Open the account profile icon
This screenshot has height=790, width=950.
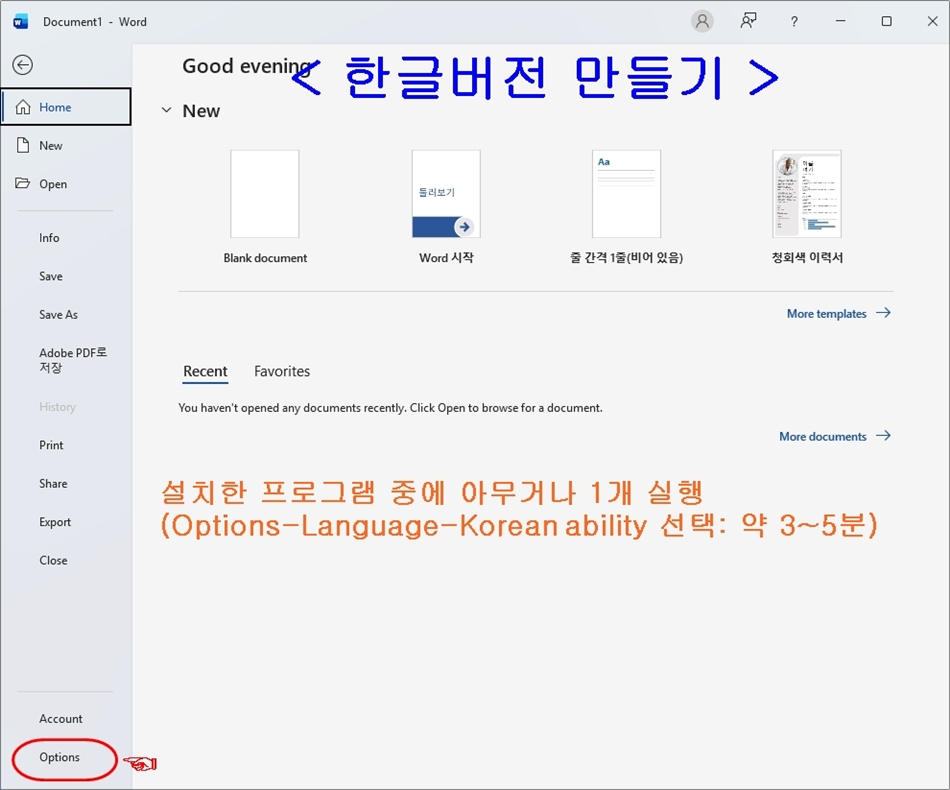(703, 21)
